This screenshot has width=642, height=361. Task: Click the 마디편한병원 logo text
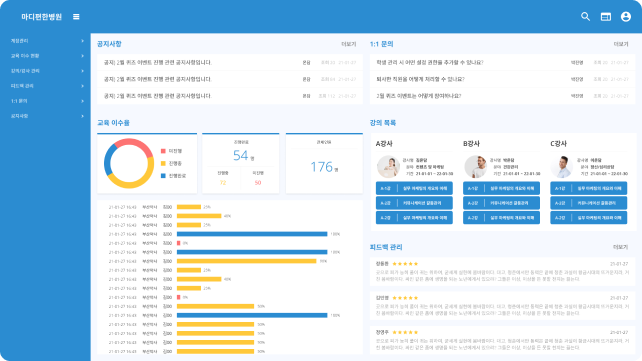(41, 17)
